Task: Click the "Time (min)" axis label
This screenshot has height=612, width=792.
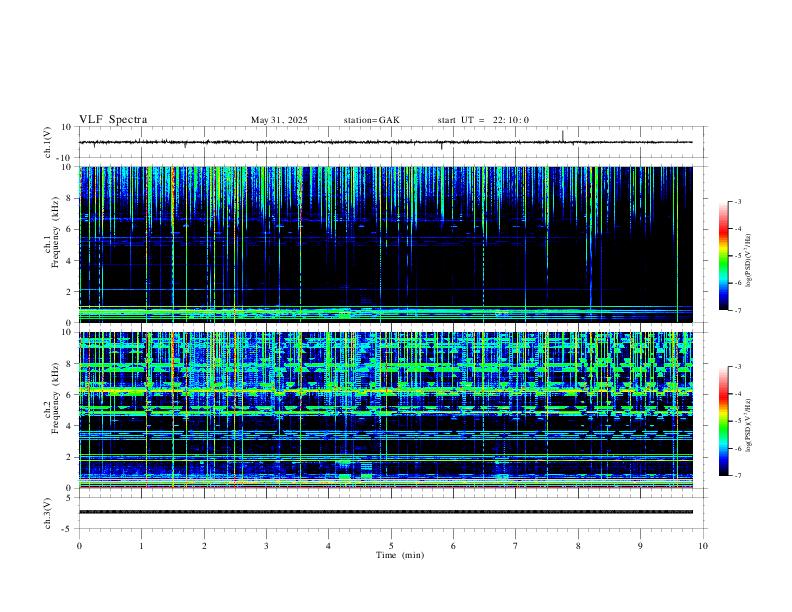Action: (x=400, y=555)
